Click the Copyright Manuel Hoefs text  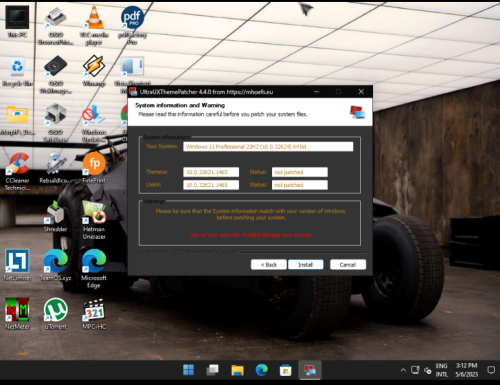(x=184, y=252)
